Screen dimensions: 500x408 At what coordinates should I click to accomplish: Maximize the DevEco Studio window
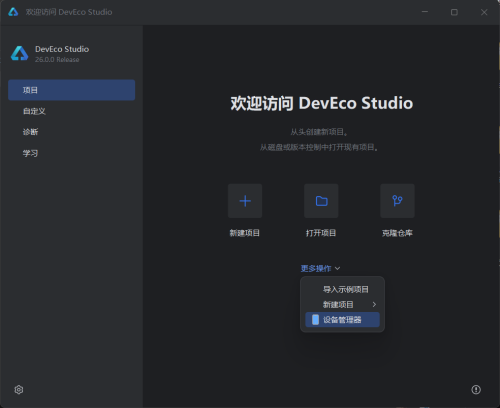pyautogui.click(x=454, y=12)
